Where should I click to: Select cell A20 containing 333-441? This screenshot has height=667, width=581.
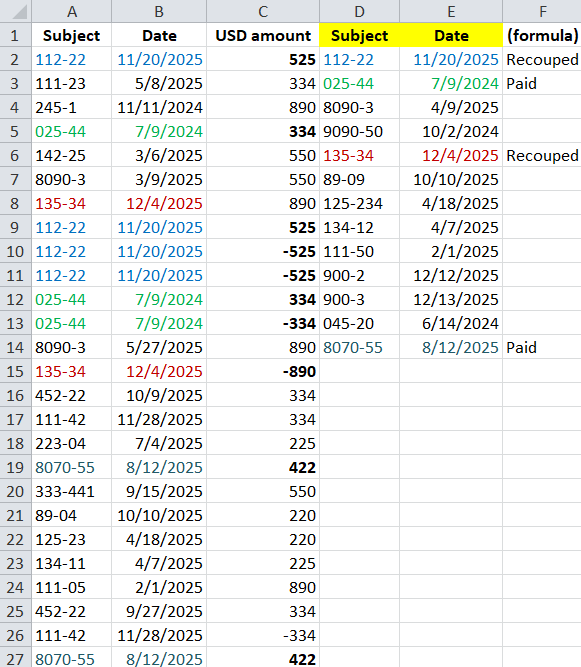(71, 491)
